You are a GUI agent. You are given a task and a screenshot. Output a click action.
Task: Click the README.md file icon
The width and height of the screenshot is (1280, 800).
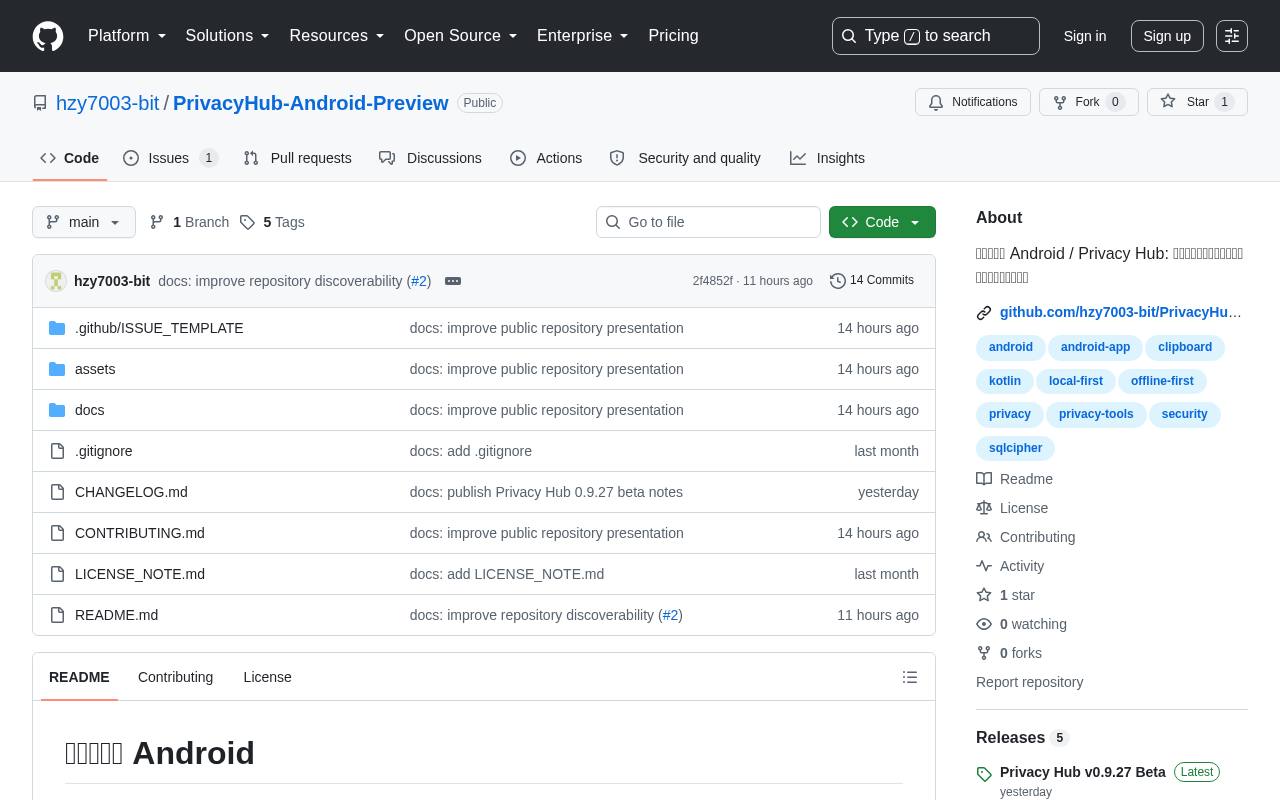[x=57, y=615]
